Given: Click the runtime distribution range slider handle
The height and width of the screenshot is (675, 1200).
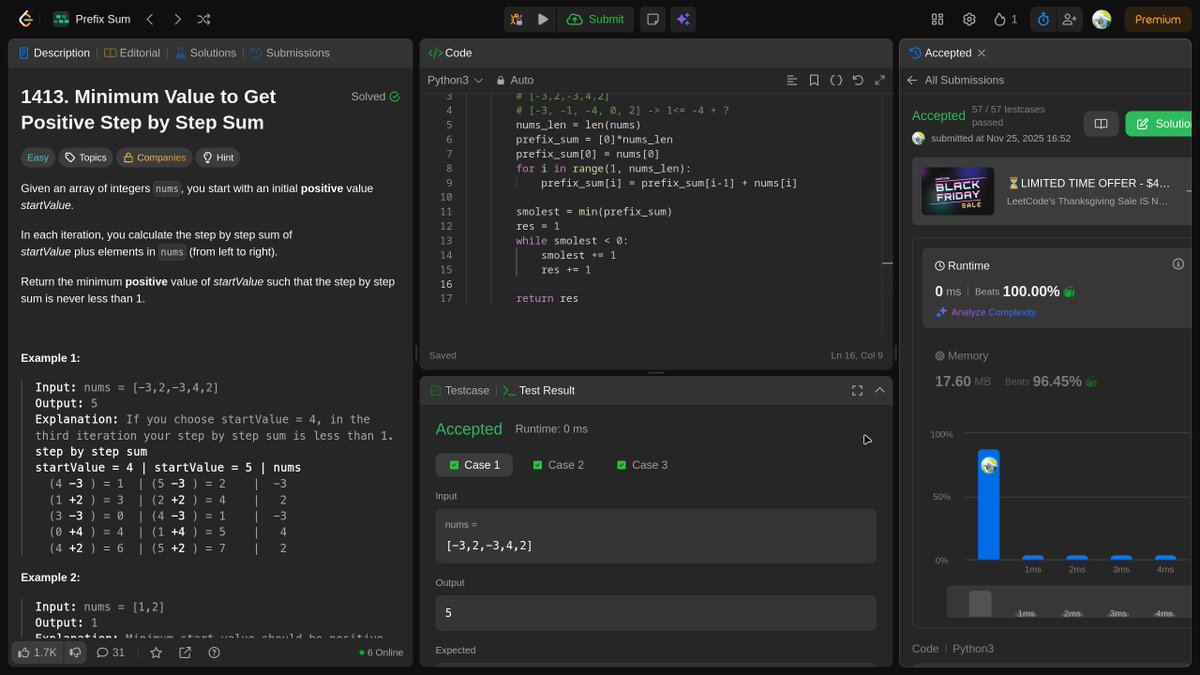Looking at the screenshot, I should (x=981, y=603).
